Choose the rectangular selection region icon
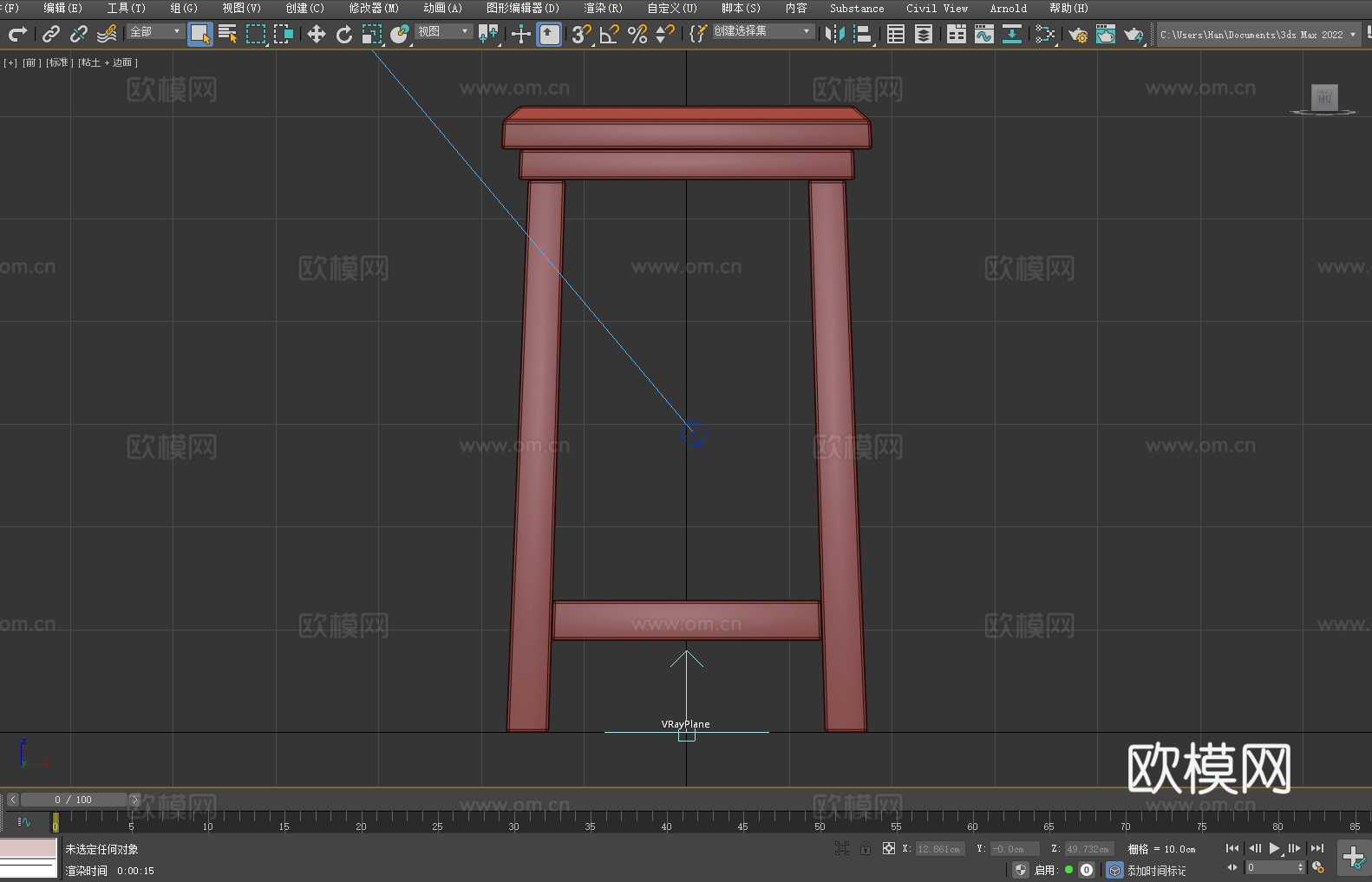 256,34
